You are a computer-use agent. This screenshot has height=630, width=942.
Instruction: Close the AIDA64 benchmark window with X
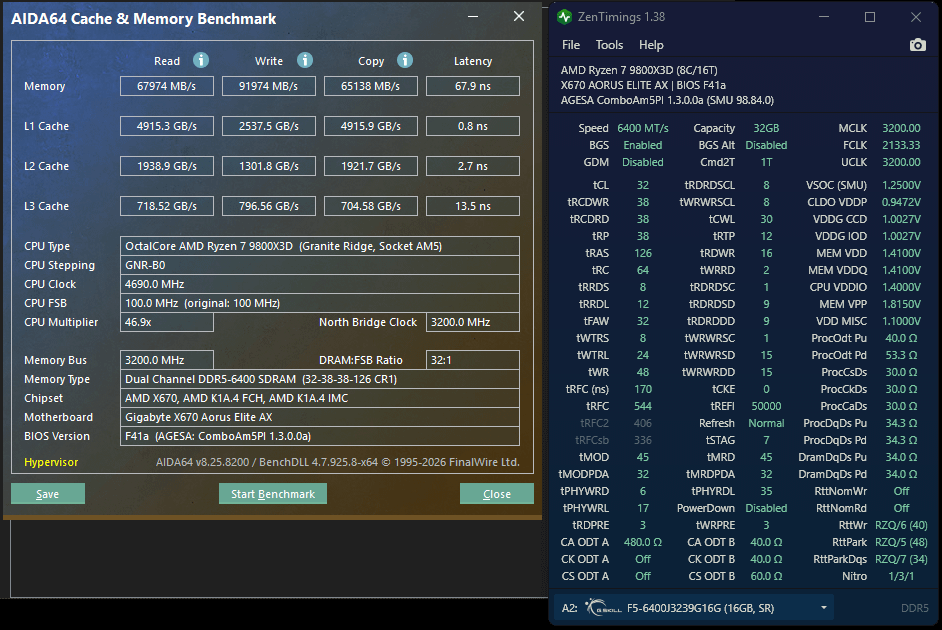518,17
